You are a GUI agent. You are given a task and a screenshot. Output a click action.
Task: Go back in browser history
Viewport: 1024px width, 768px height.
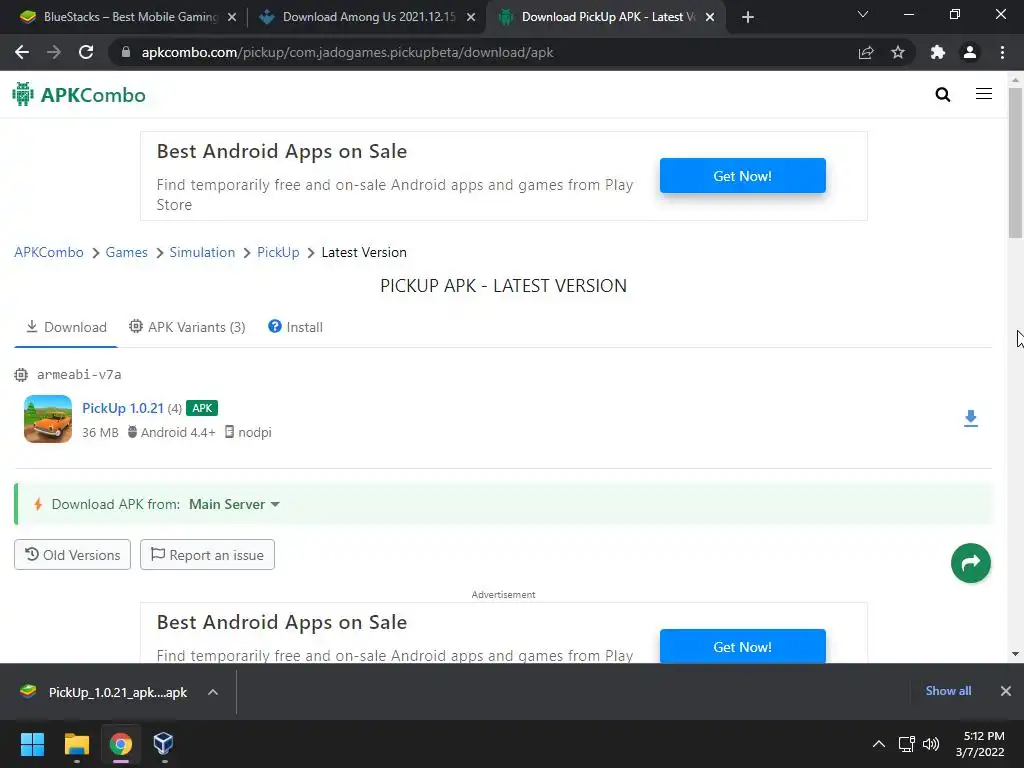tap(22, 52)
